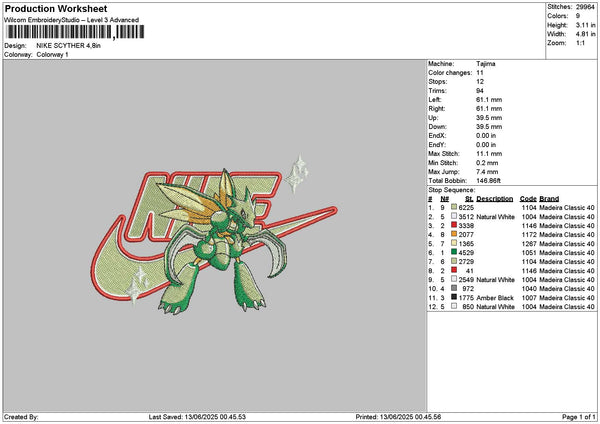
Task: Select the max jump value 7.4 mm
Action: click(x=487, y=172)
